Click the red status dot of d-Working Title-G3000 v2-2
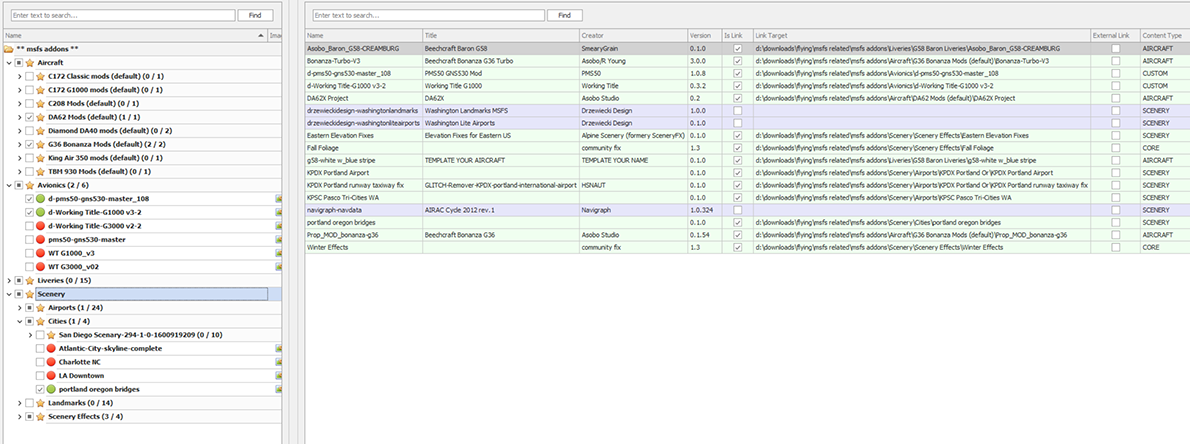 (40, 225)
